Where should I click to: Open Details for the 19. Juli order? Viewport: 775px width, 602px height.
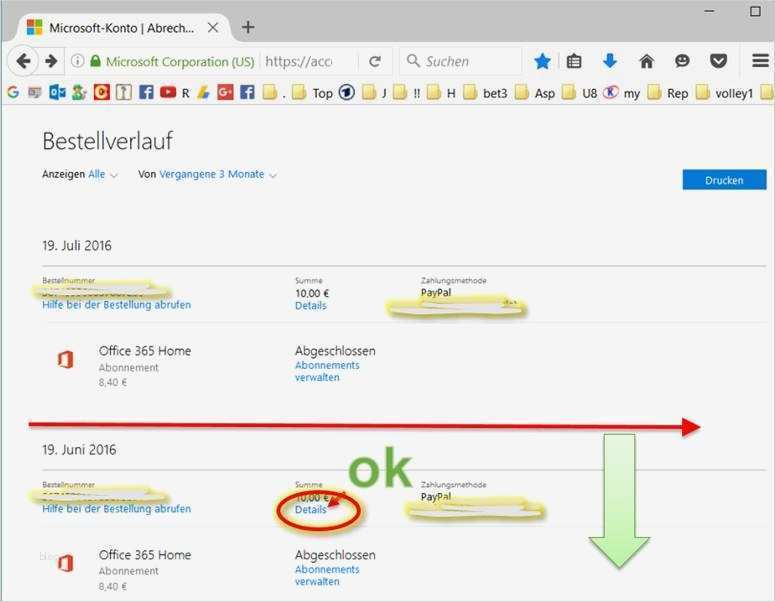(311, 306)
